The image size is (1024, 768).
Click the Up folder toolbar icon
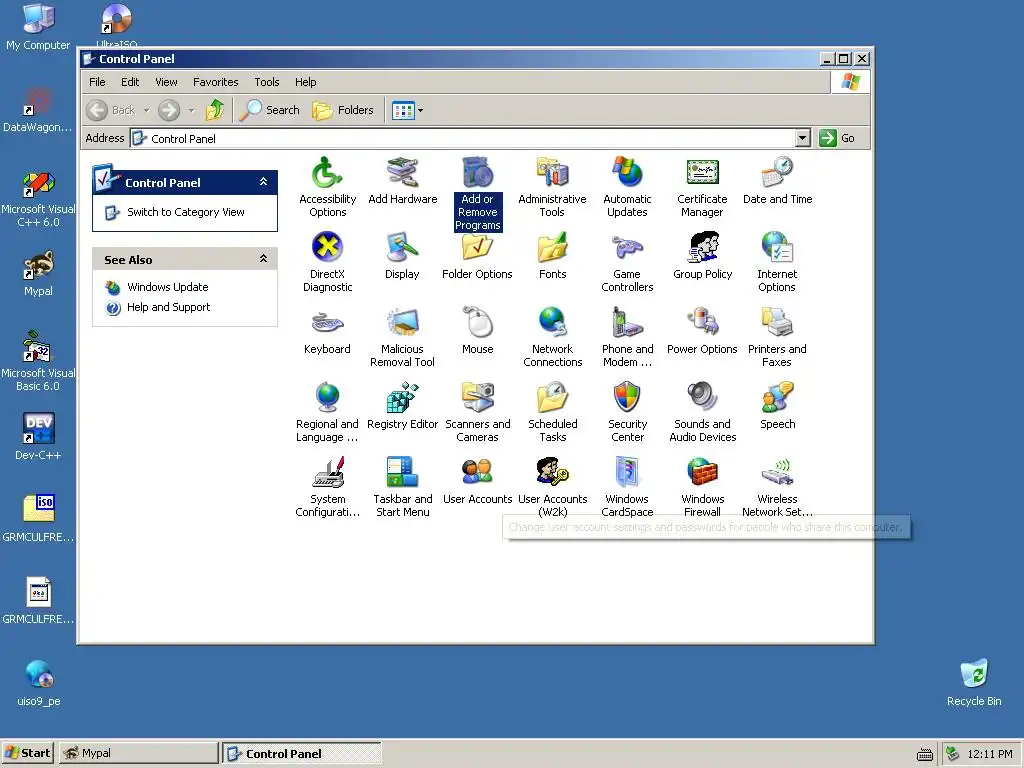pyautogui.click(x=215, y=110)
